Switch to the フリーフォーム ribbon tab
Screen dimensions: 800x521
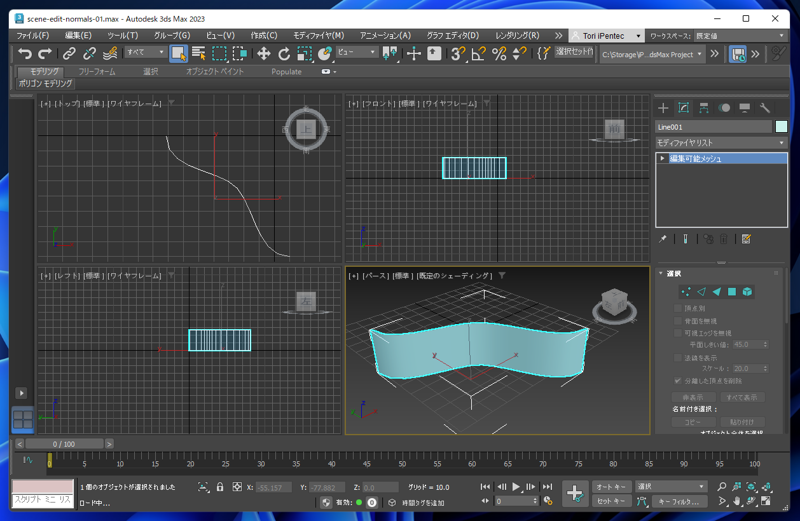tap(96, 71)
